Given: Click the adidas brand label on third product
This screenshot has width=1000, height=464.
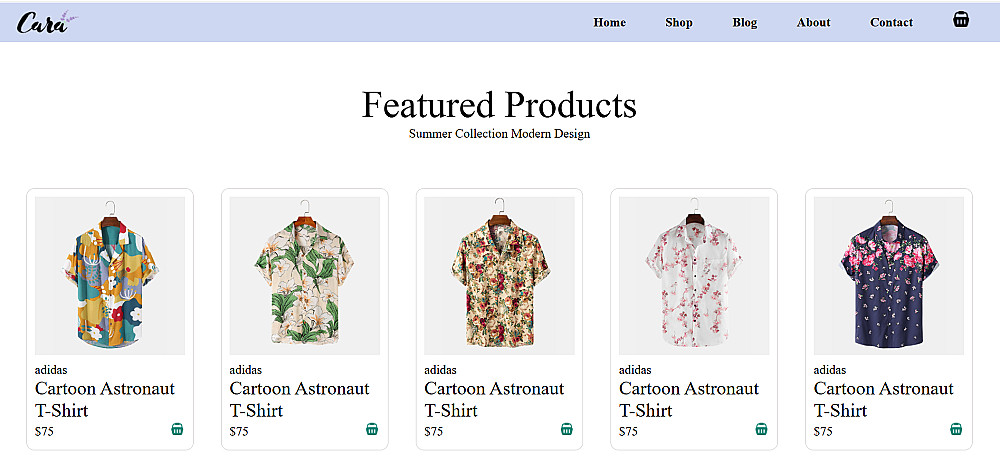Looking at the screenshot, I should 440,370.
